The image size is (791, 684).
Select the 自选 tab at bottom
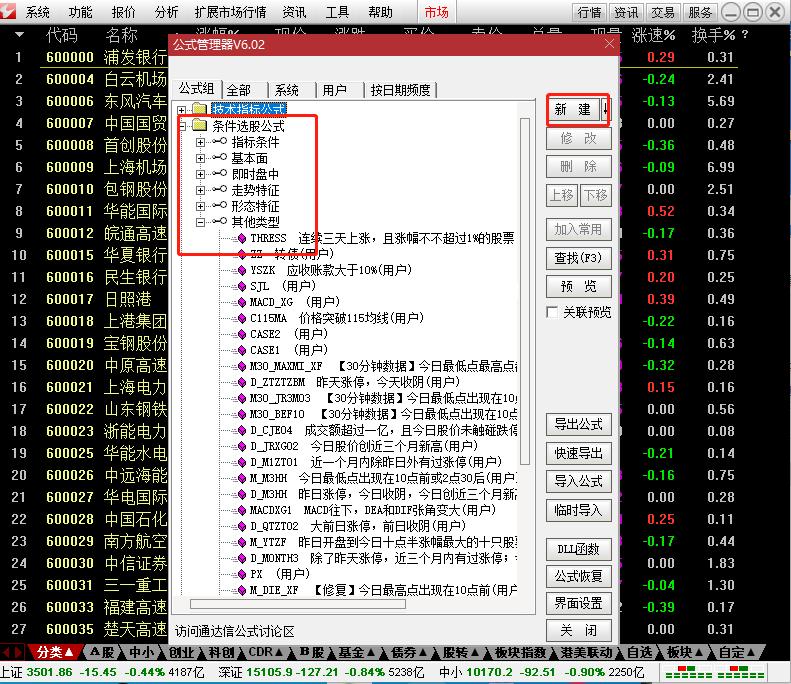click(x=640, y=652)
